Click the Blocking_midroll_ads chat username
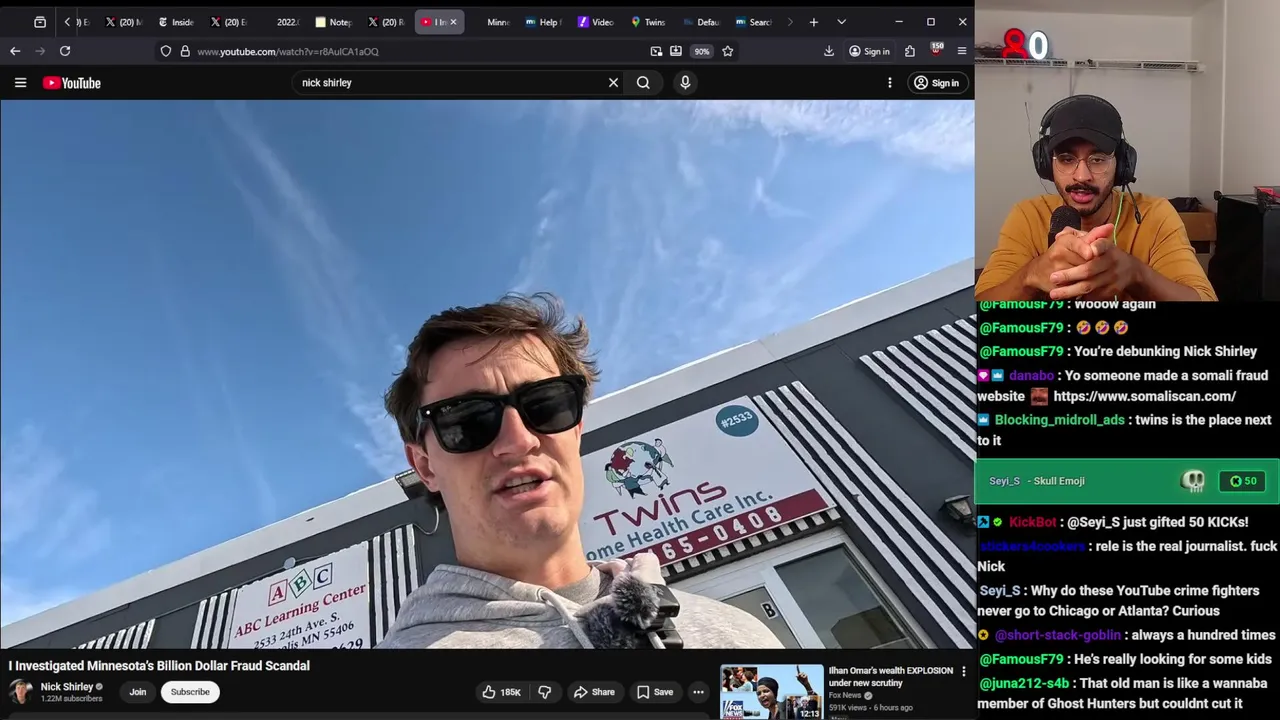 (1060, 420)
